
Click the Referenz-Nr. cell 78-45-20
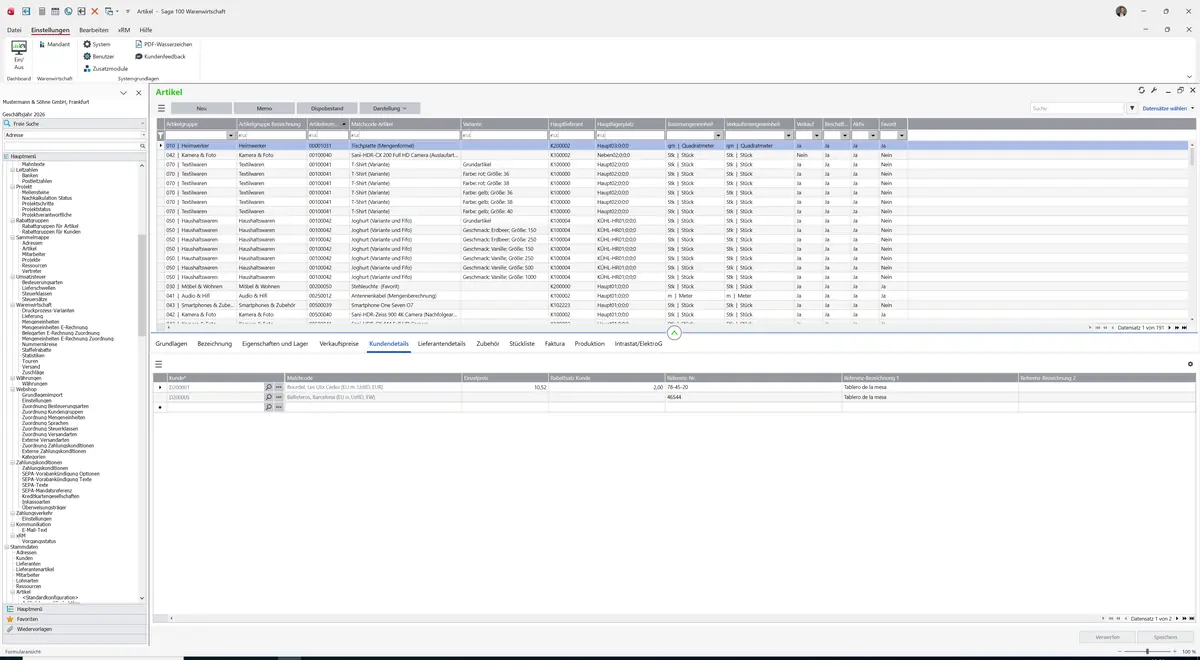point(754,387)
